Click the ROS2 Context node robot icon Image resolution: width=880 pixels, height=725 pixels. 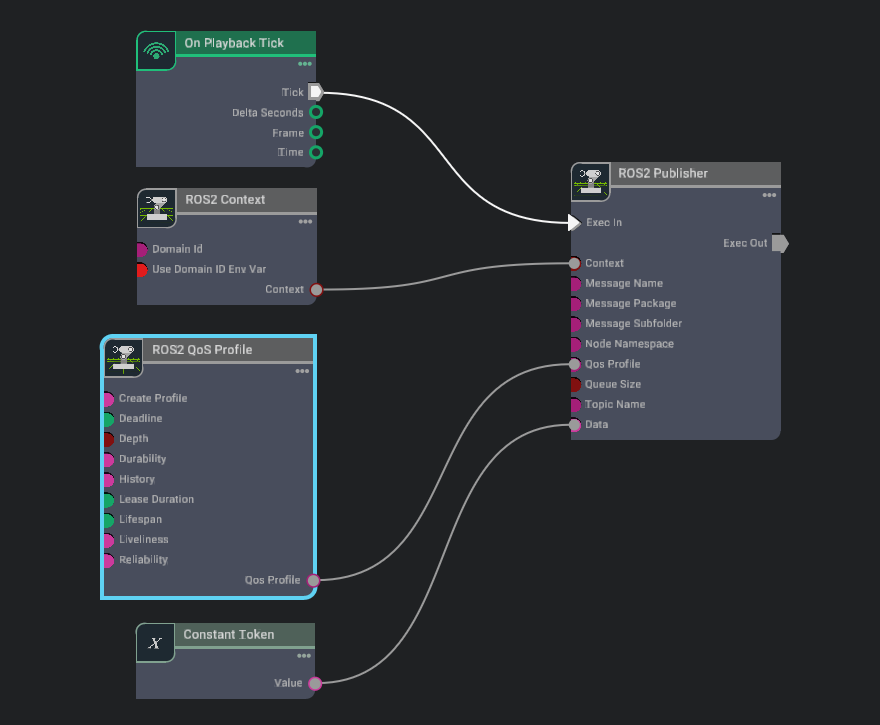[156, 208]
